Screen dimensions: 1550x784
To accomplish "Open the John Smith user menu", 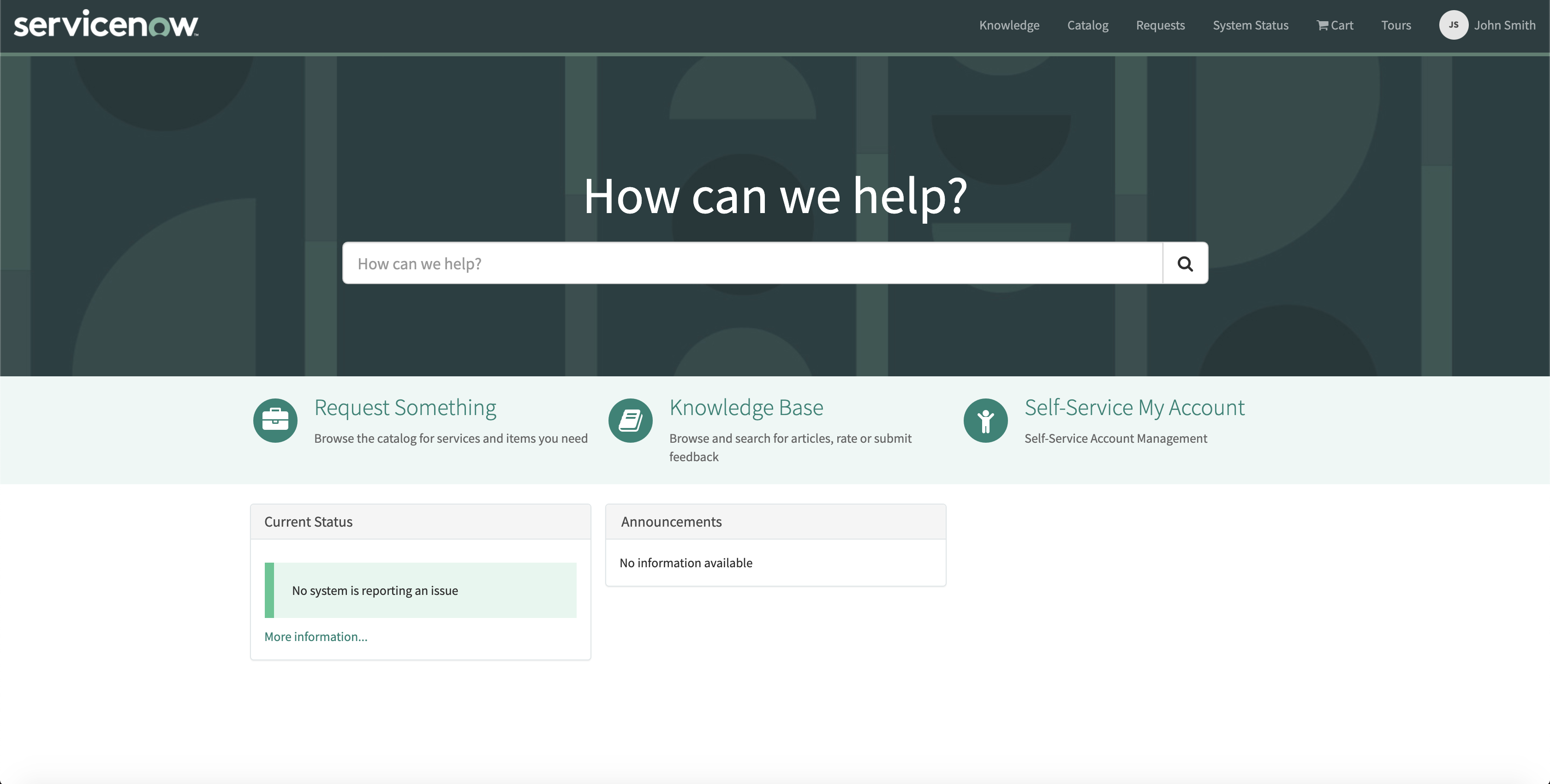I will pyautogui.click(x=1504, y=25).
